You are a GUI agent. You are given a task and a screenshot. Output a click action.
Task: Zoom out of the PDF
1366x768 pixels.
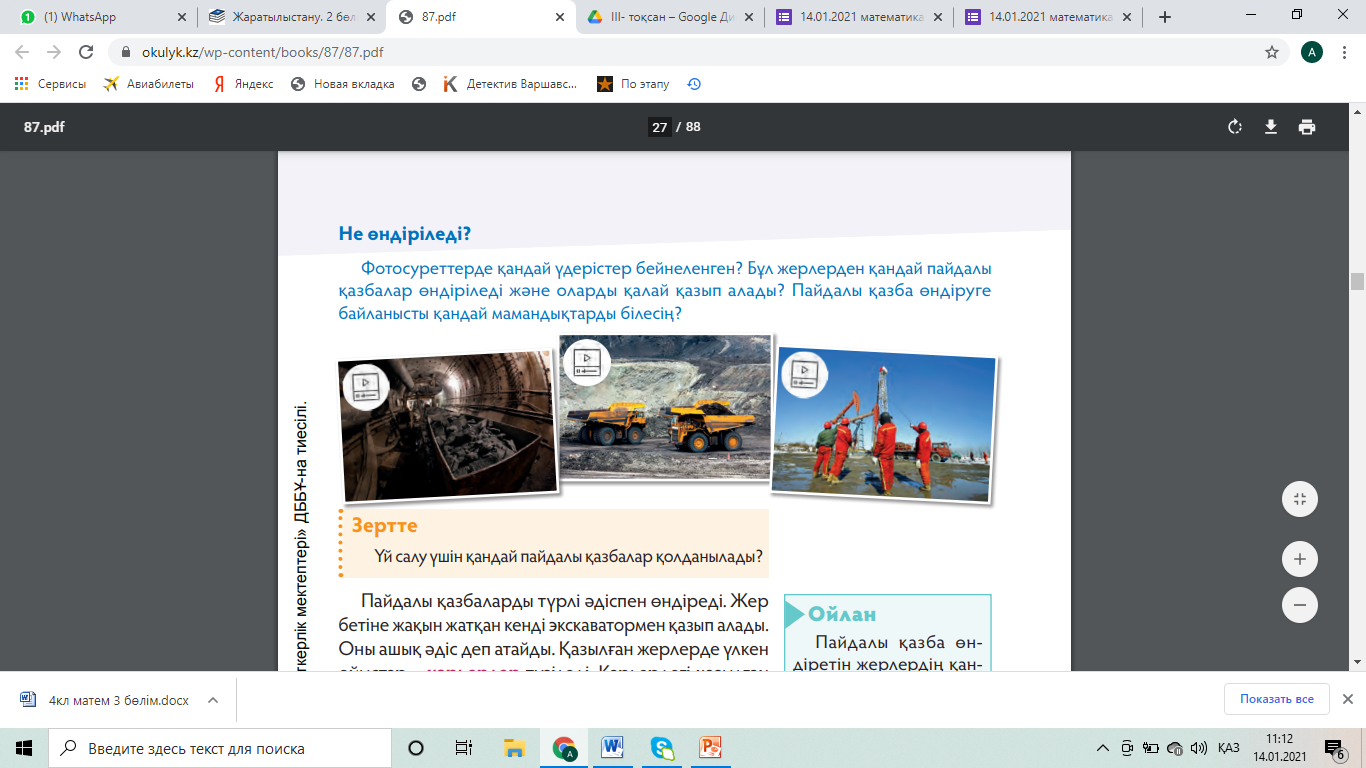tap(1300, 605)
